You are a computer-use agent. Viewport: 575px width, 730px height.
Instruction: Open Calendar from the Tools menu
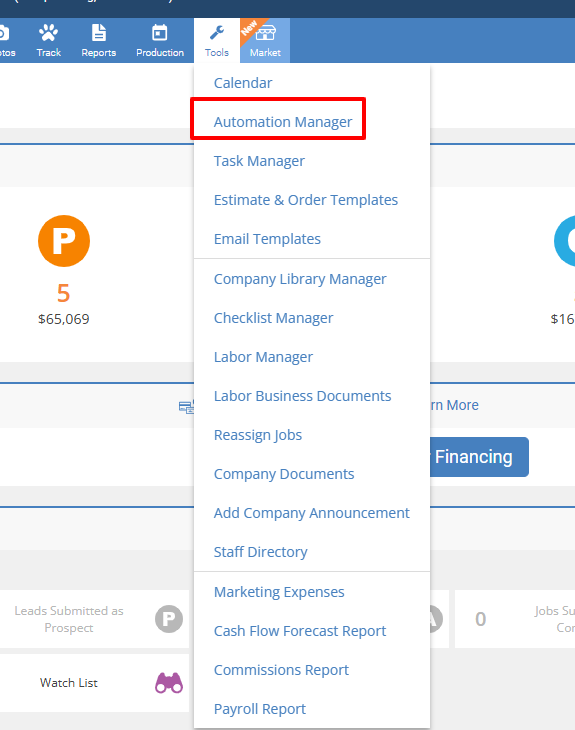pyautogui.click(x=243, y=83)
